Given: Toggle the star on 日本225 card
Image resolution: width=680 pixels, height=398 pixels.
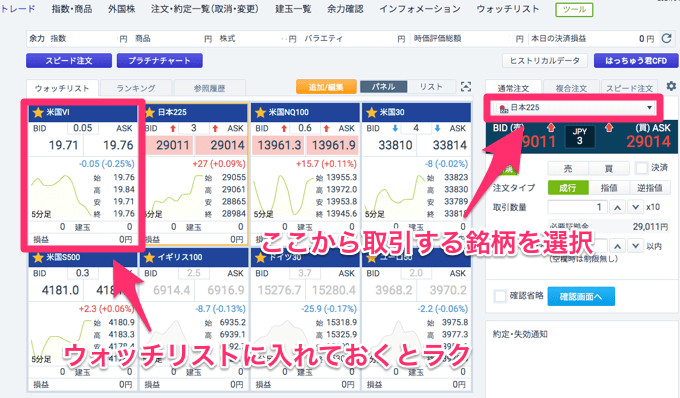Looking at the screenshot, I should (150, 113).
